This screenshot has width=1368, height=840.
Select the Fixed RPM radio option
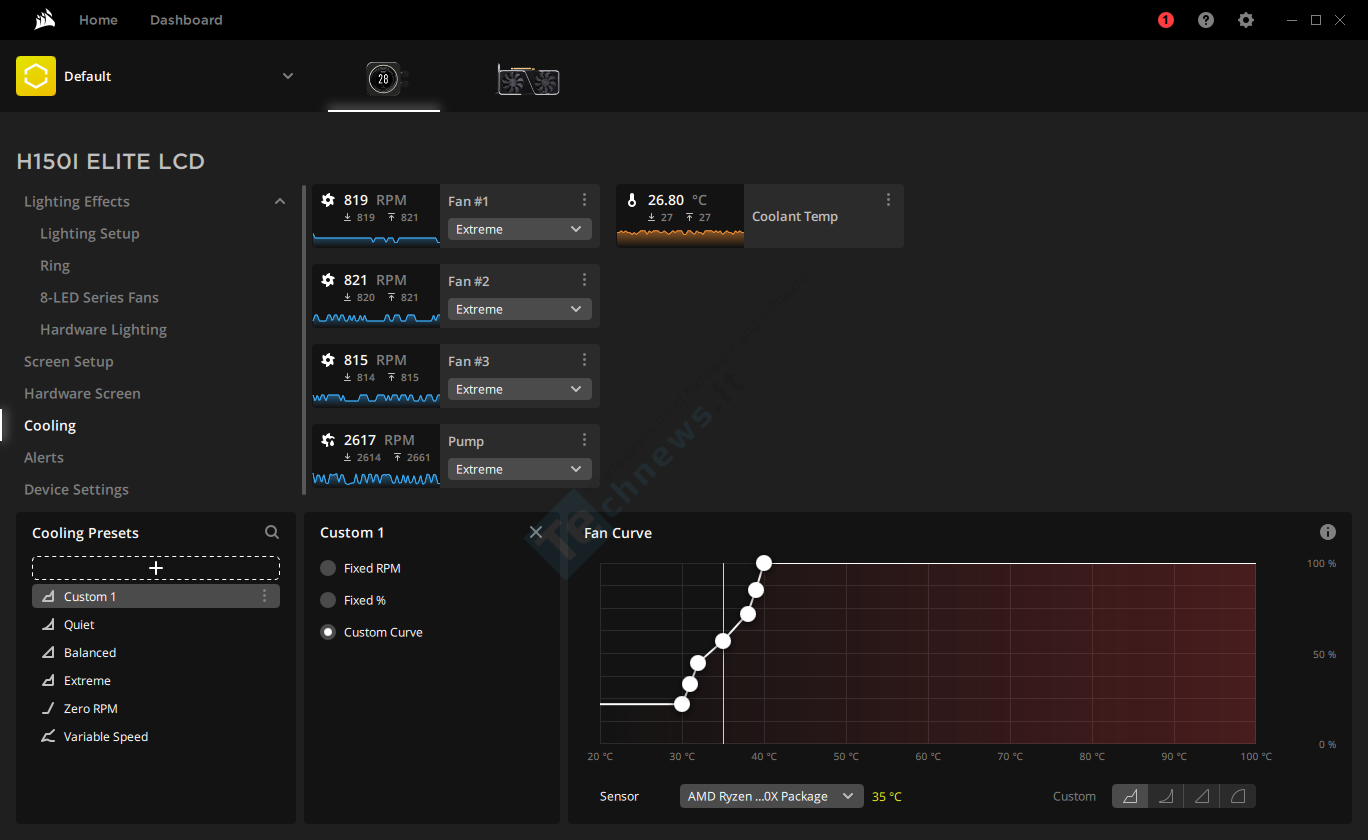click(x=328, y=568)
